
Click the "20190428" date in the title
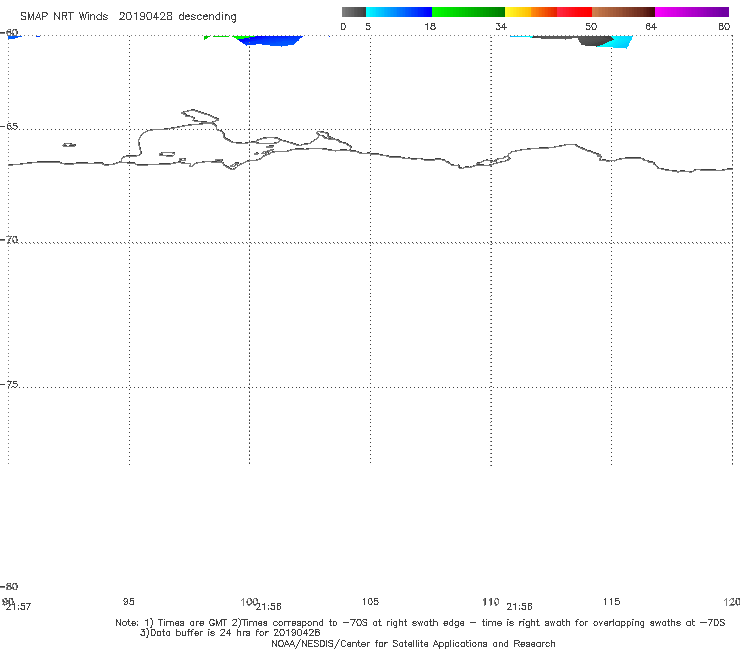tap(145, 17)
